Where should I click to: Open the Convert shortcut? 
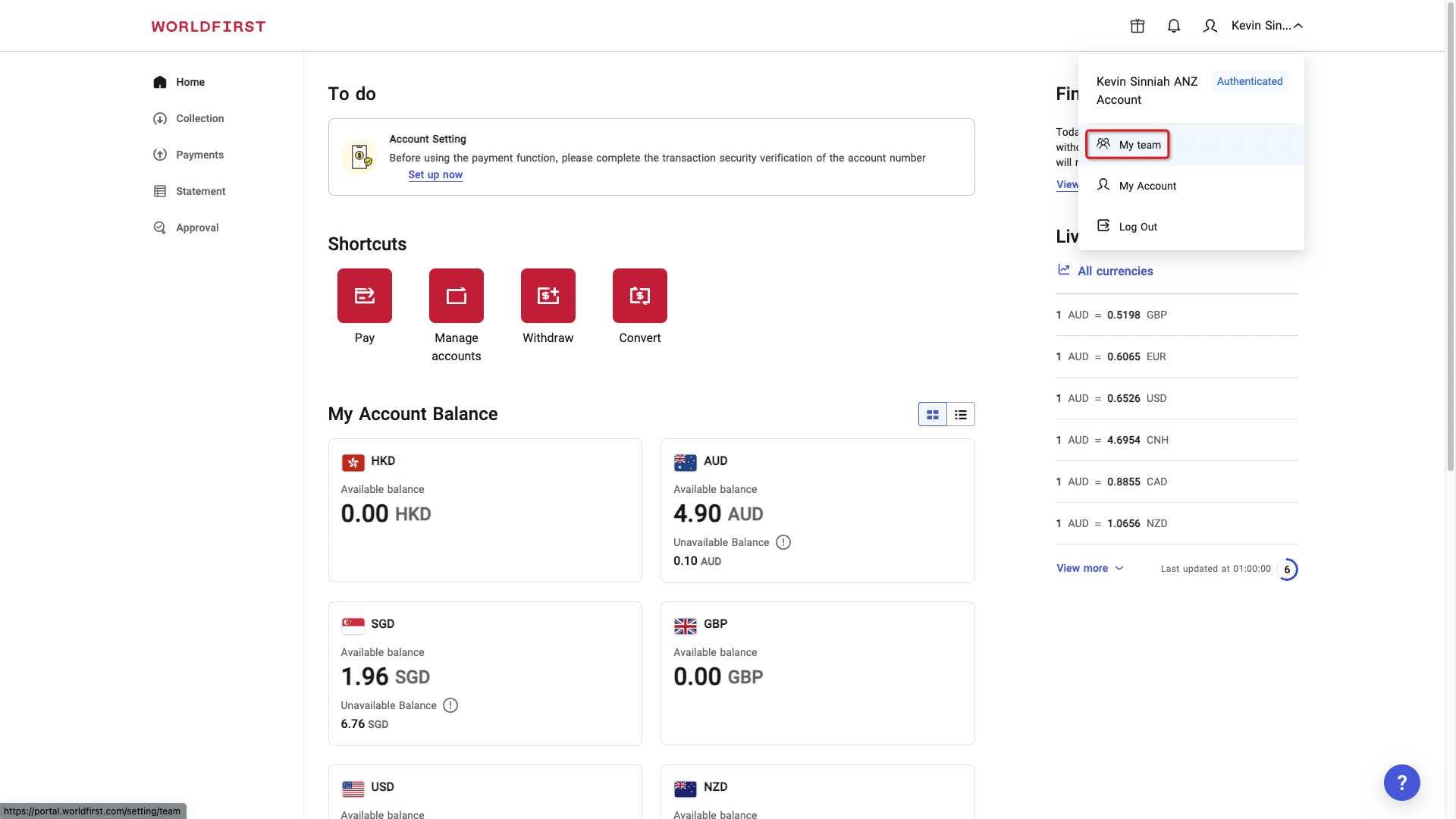point(639,296)
